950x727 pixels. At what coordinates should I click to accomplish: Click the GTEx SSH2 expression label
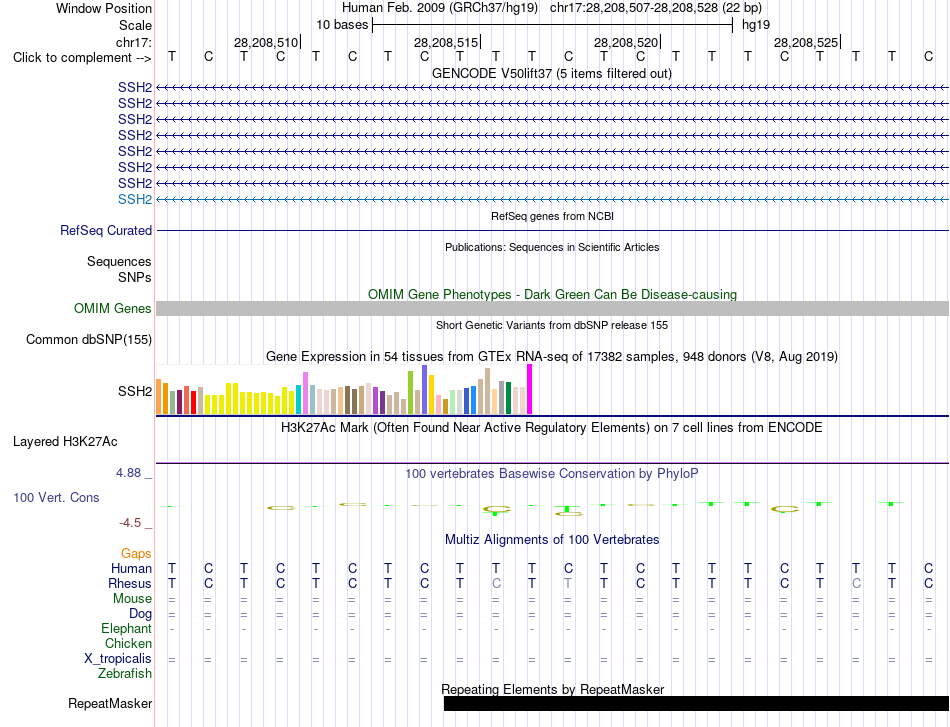[135, 391]
